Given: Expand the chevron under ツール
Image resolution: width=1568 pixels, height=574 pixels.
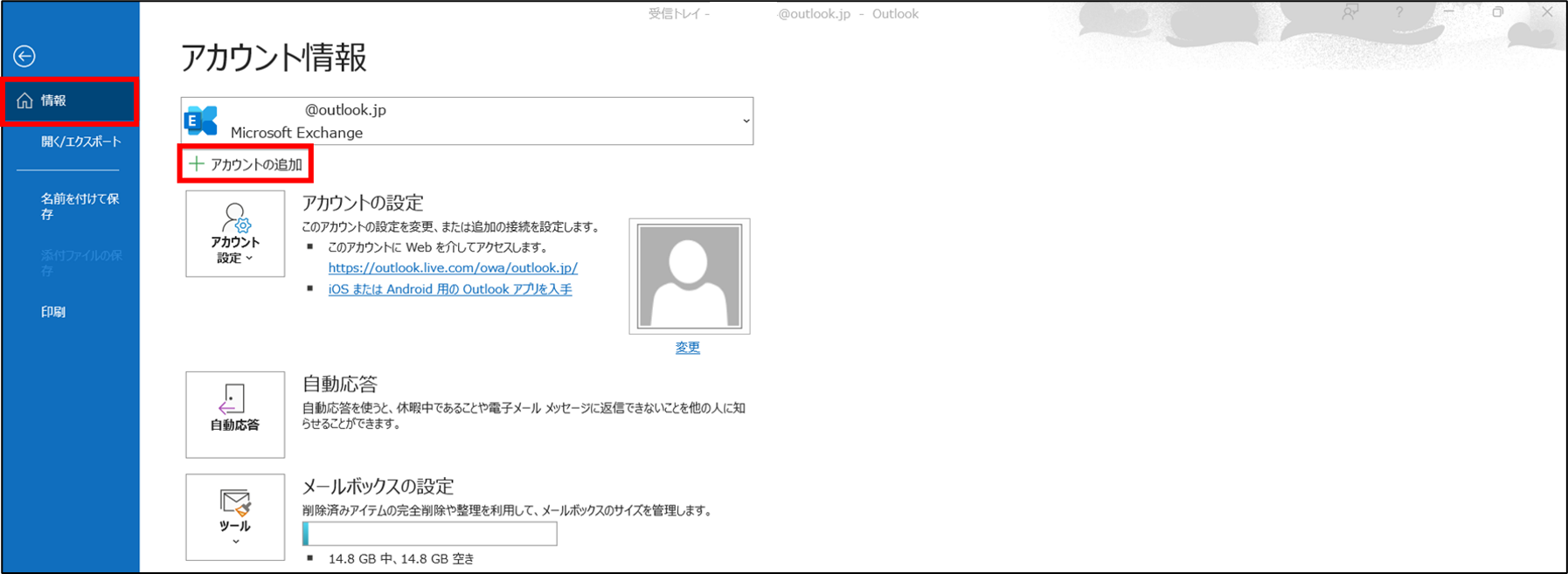Looking at the screenshot, I should (x=235, y=543).
